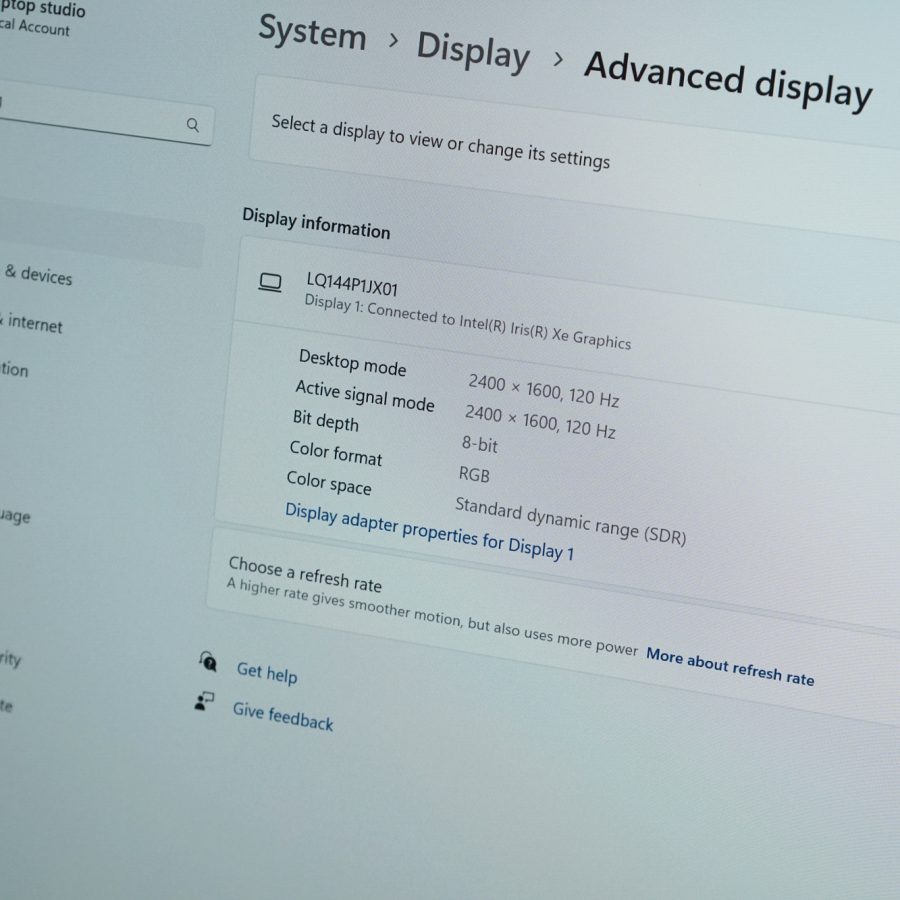The image size is (900, 900).
Task: Go back to System in breadcrumb
Action: (x=312, y=33)
